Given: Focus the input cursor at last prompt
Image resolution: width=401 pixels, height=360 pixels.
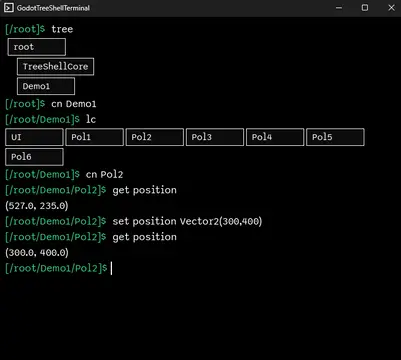Looking at the screenshot, I should click(x=111, y=268).
